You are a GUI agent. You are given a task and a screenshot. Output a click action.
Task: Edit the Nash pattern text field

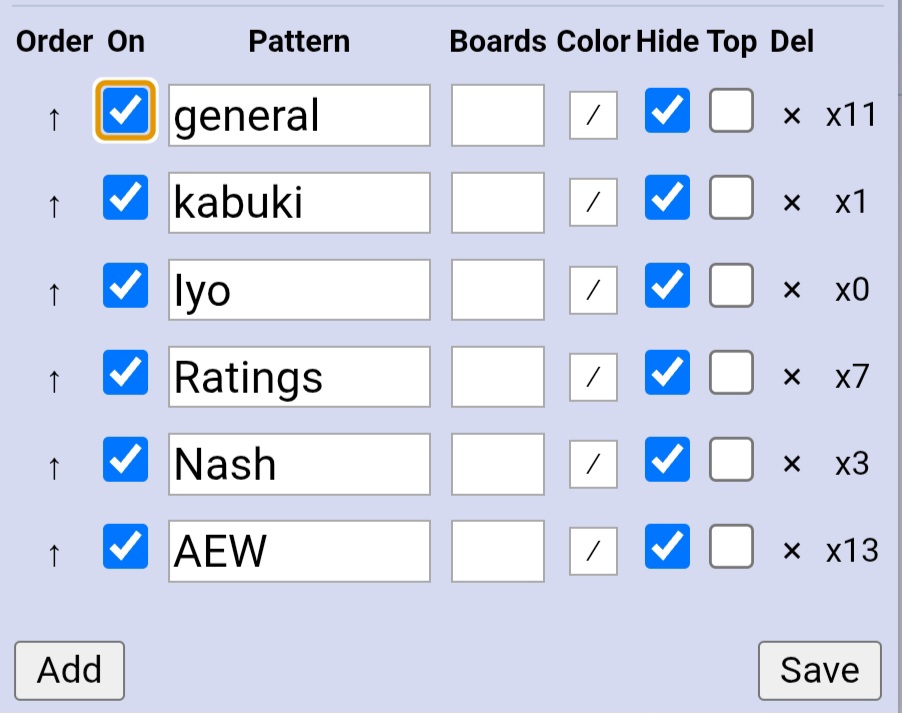[x=299, y=464]
